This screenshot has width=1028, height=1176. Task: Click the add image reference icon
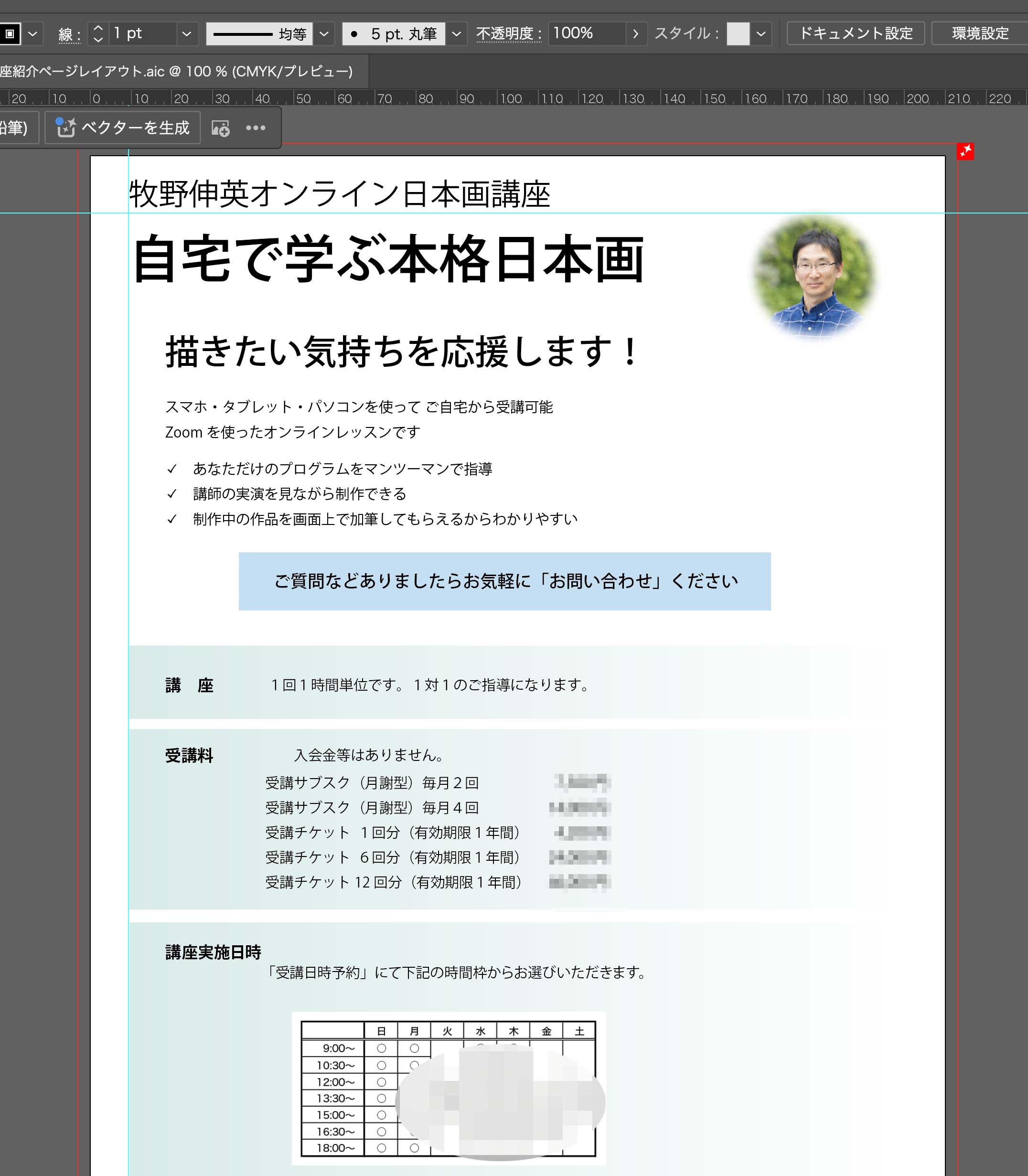[x=221, y=128]
